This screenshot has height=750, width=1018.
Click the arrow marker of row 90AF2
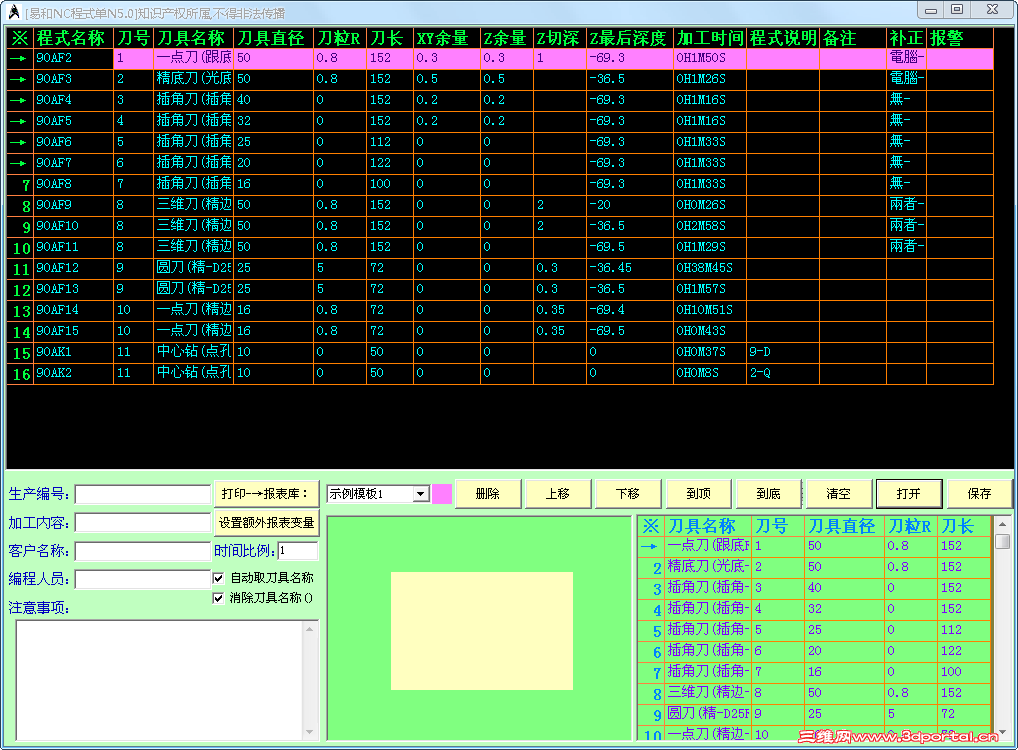[20, 58]
